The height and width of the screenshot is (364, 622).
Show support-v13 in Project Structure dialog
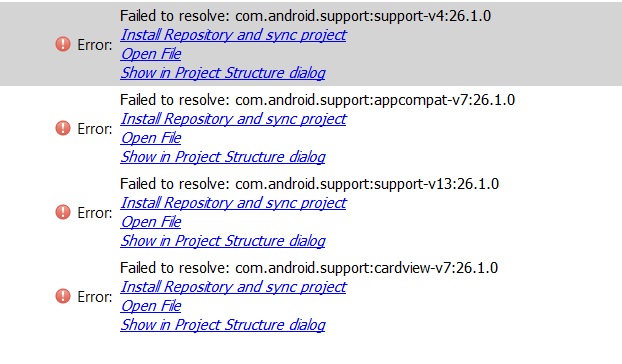(223, 241)
